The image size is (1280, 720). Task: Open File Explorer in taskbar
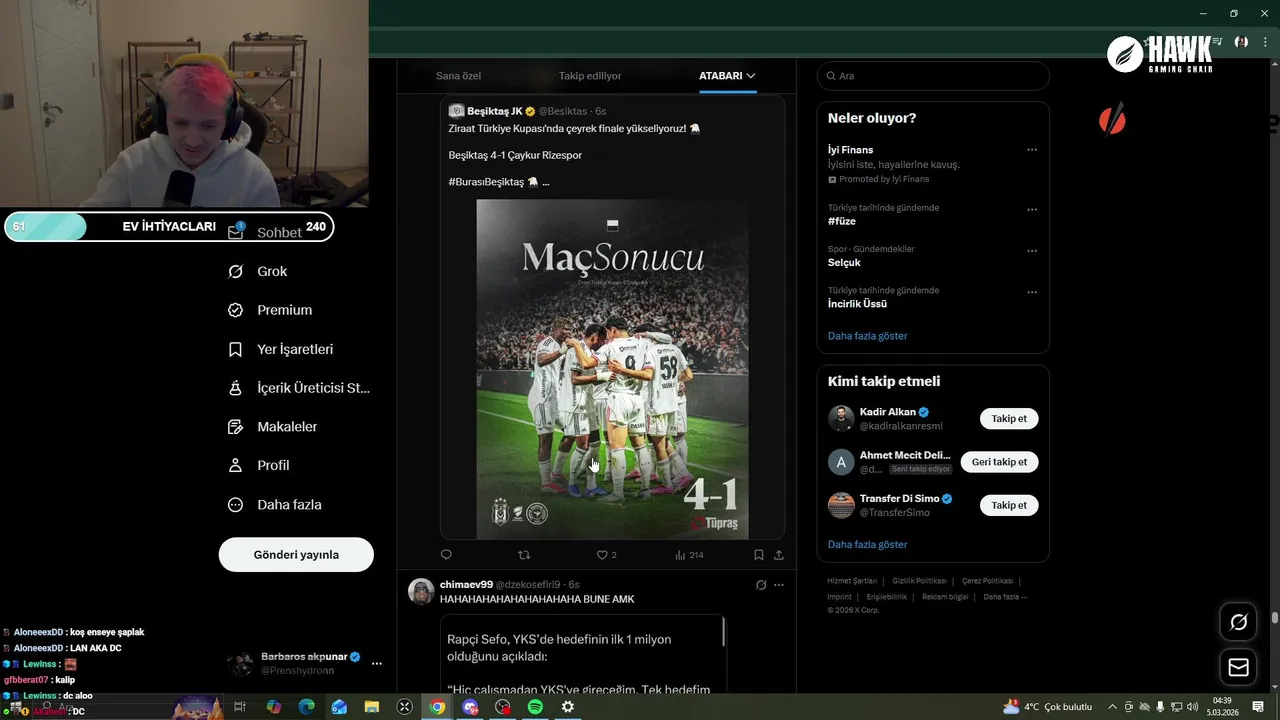[x=372, y=707]
